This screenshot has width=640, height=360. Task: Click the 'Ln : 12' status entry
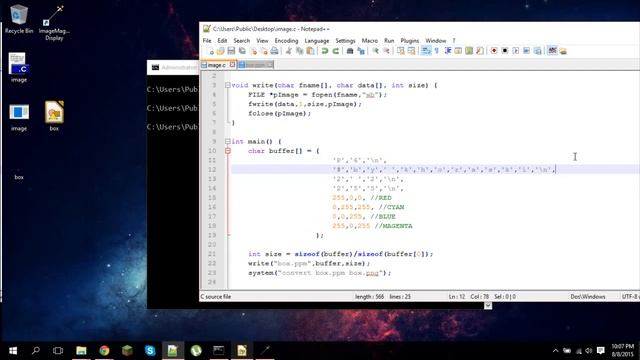457,297
